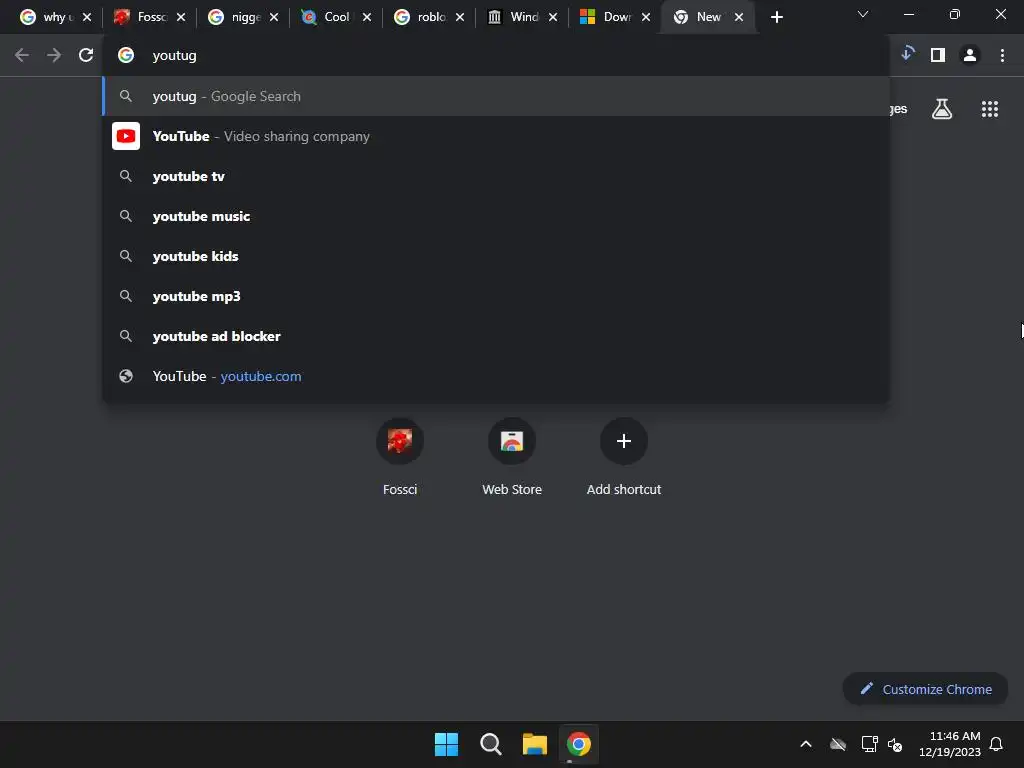
Task: Close the 'roblo' tab
Action: tap(460, 18)
